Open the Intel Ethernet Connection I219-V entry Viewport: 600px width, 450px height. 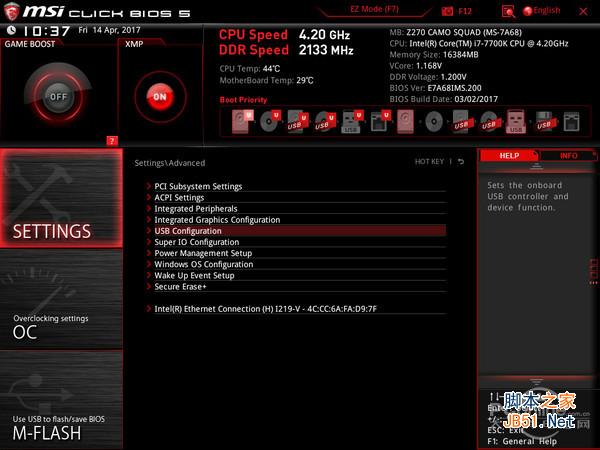click(x=296, y=309)
